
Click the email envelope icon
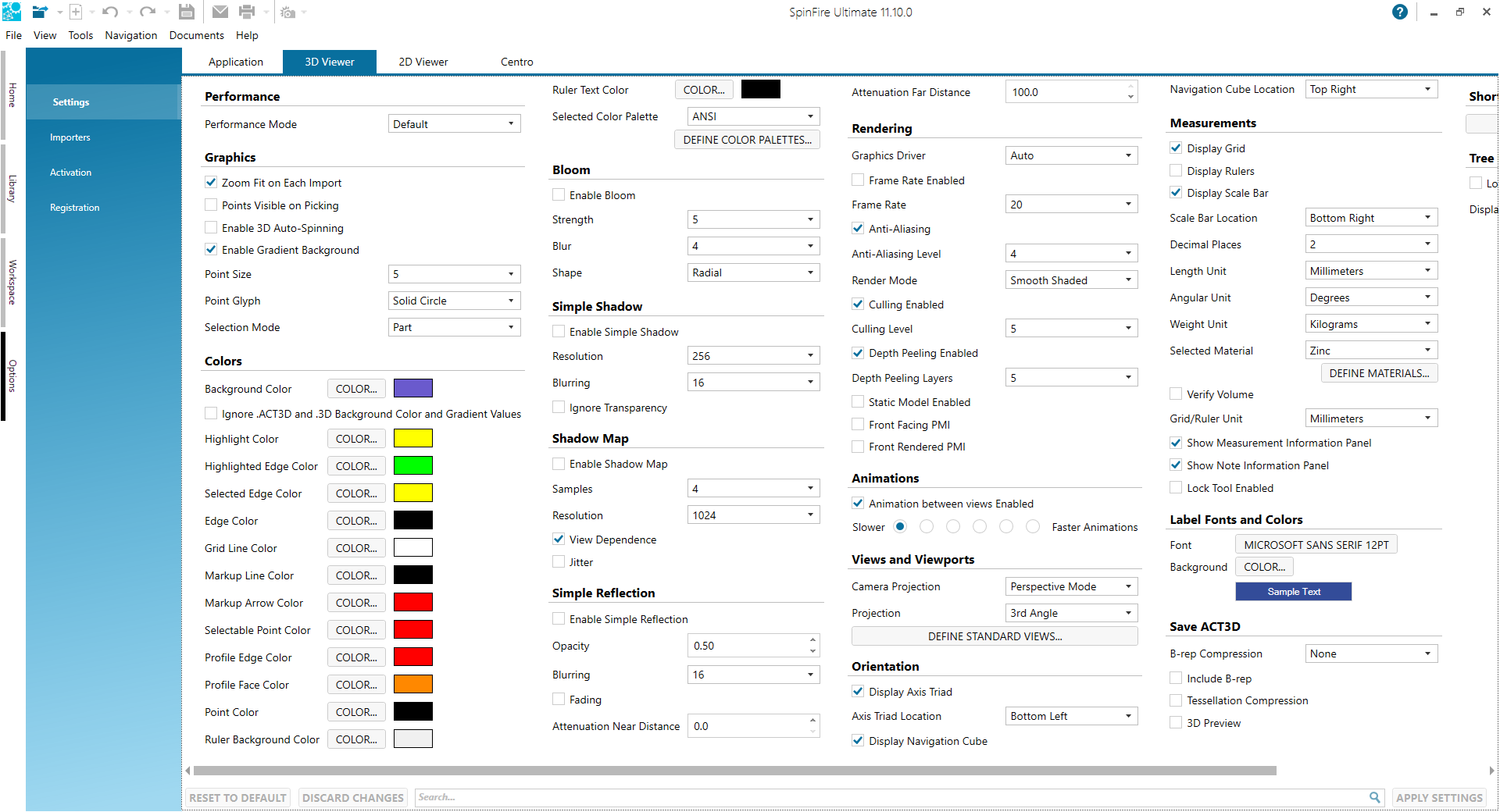[x=220, y=12]
